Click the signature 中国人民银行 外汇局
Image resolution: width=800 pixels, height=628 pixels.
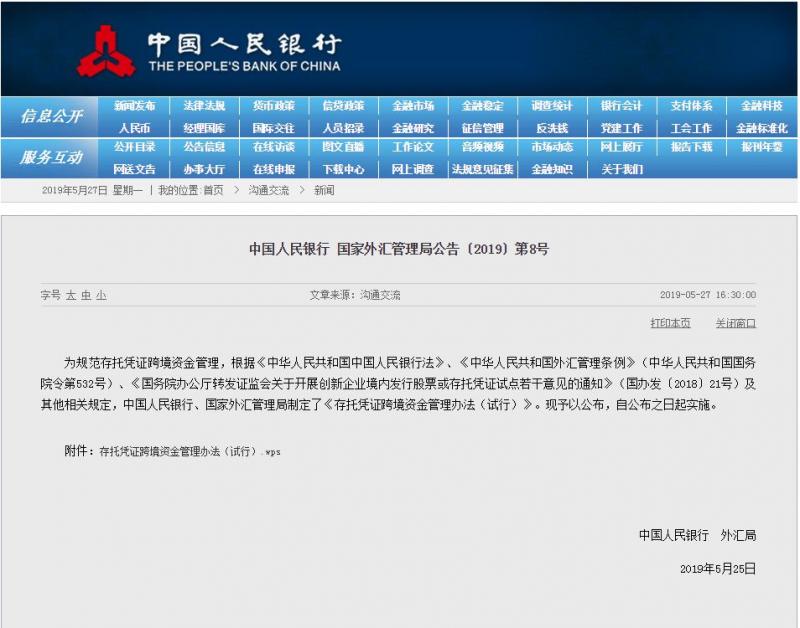697,535
